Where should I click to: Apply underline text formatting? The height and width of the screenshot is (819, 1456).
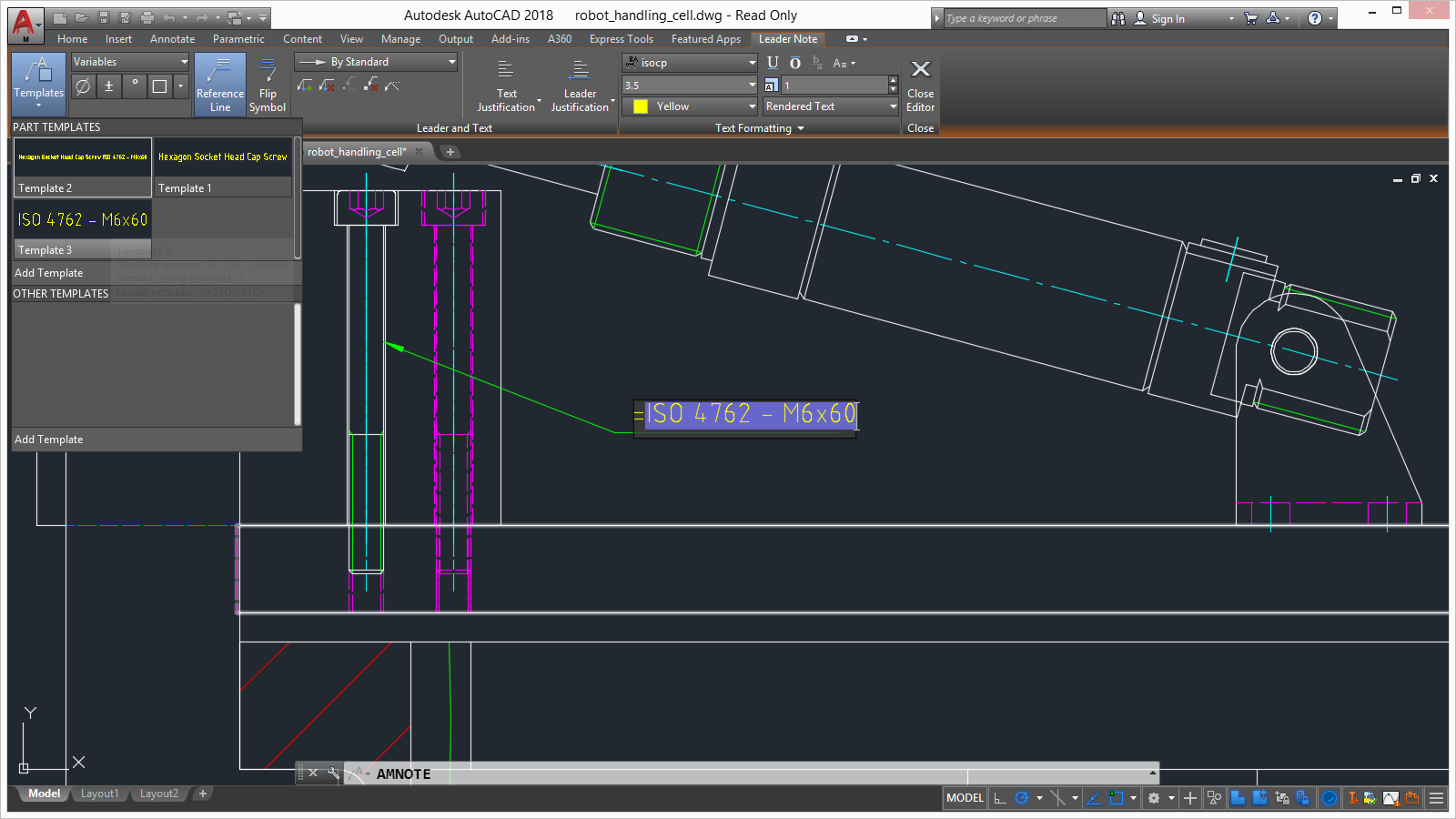(x=773, y=63)
